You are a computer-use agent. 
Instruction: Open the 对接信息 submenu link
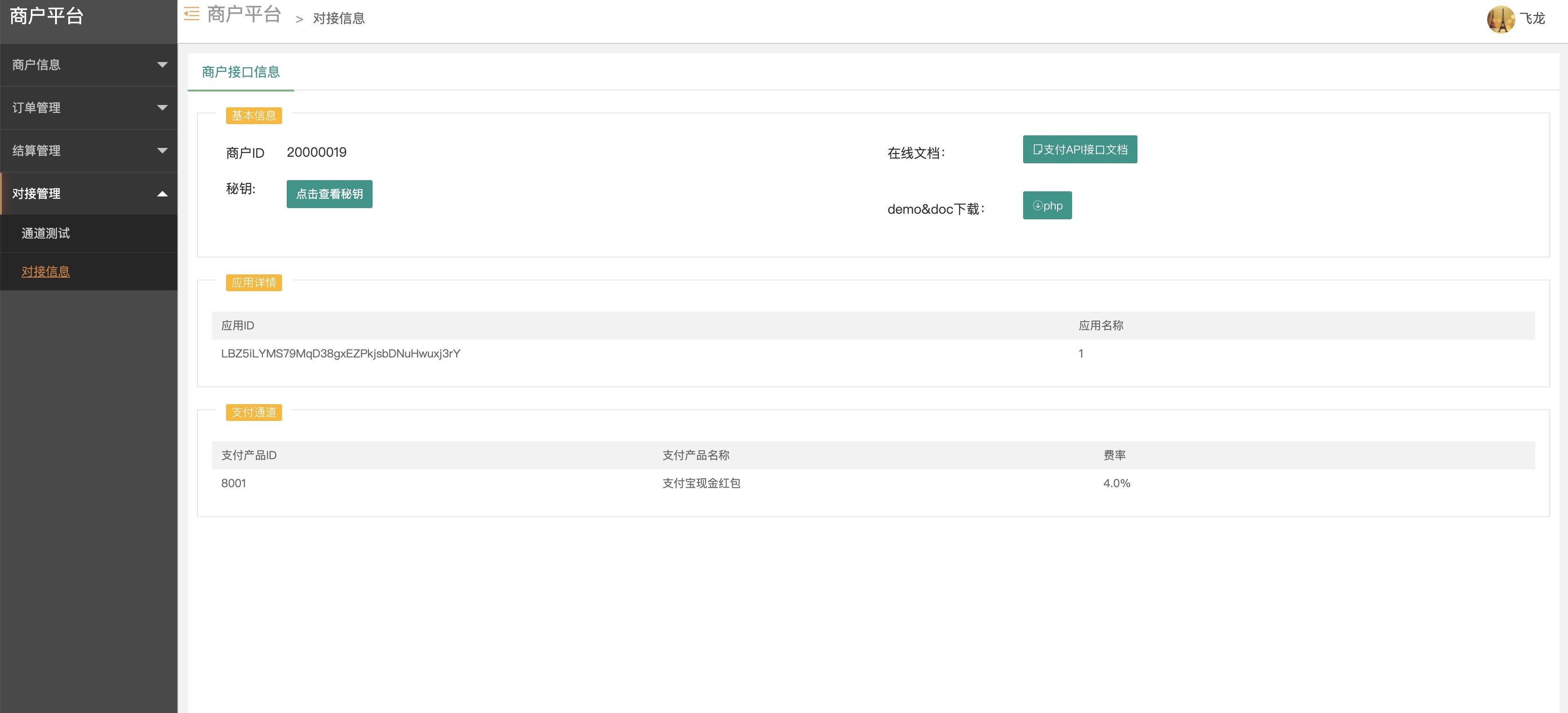(x=46, y=271)
